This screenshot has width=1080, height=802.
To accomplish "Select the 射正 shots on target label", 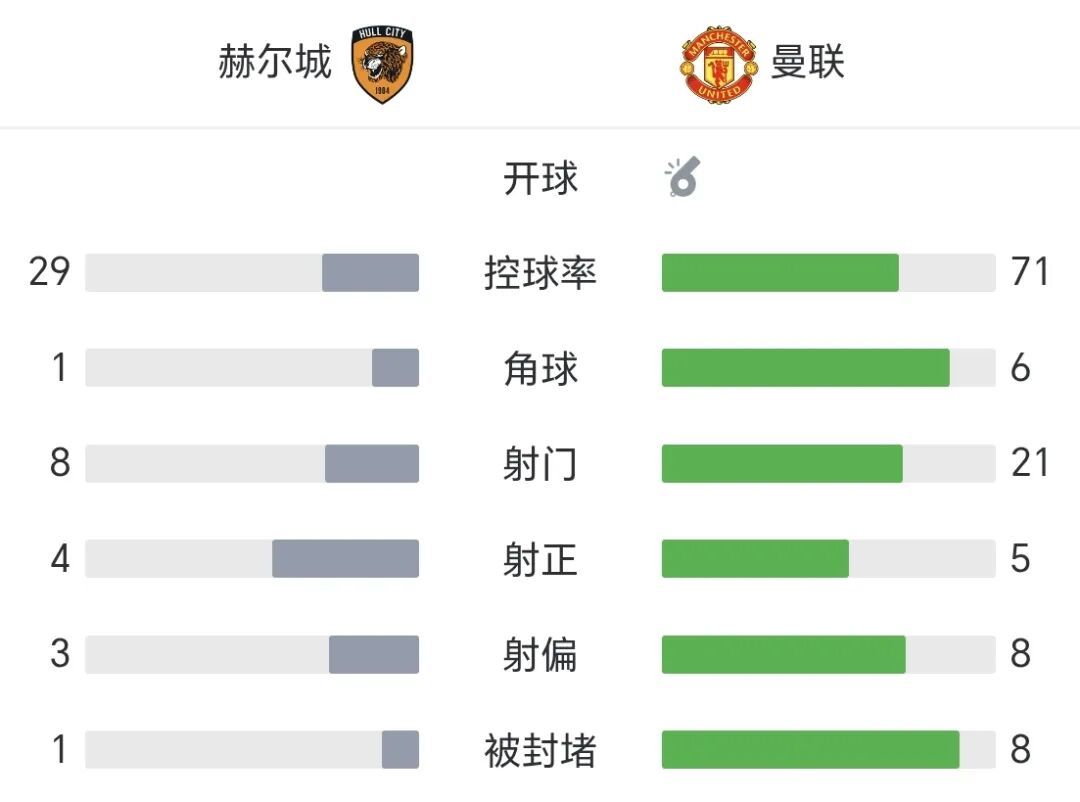I will [x=541, y=559].
